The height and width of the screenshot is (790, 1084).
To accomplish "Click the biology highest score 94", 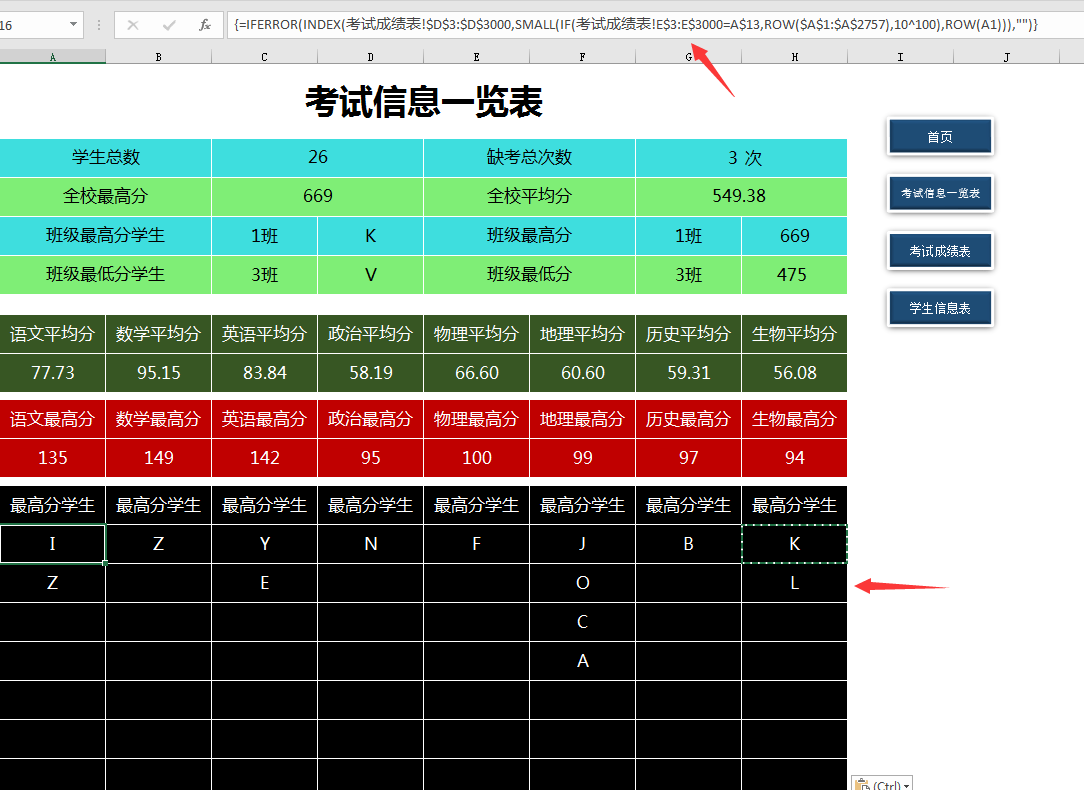I will point(794,458).
